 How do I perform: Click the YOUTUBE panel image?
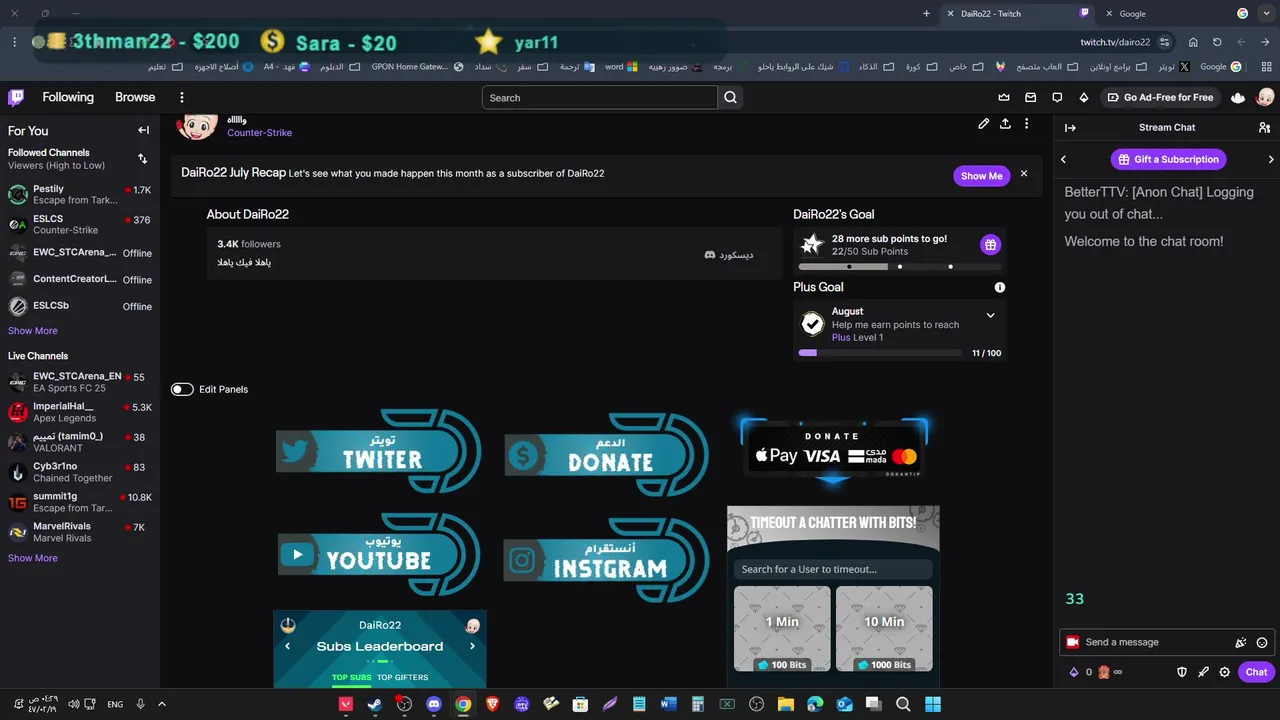point(379,554)
